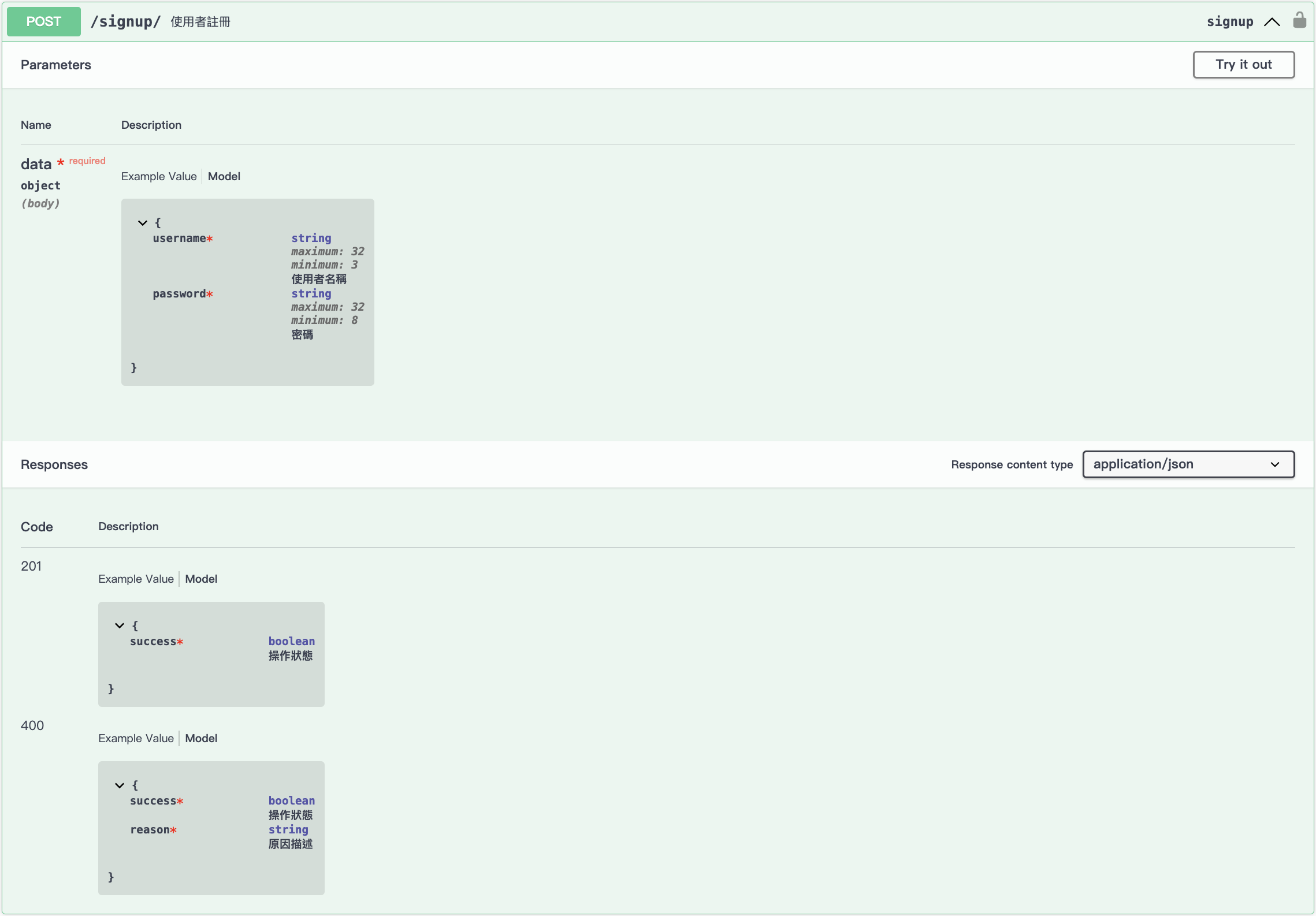Click the username property in model
The image size is (1316, 916).
pyautogui.click(x=179, y=238)
